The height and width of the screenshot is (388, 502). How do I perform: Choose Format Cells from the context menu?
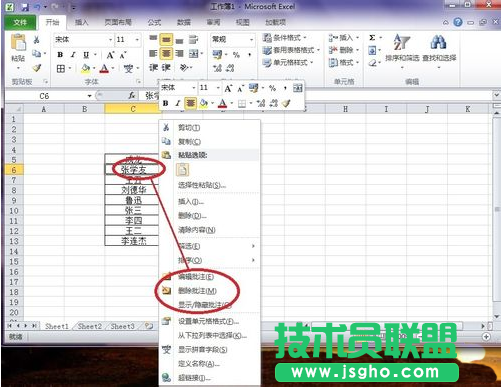click(x=209, y=321)
